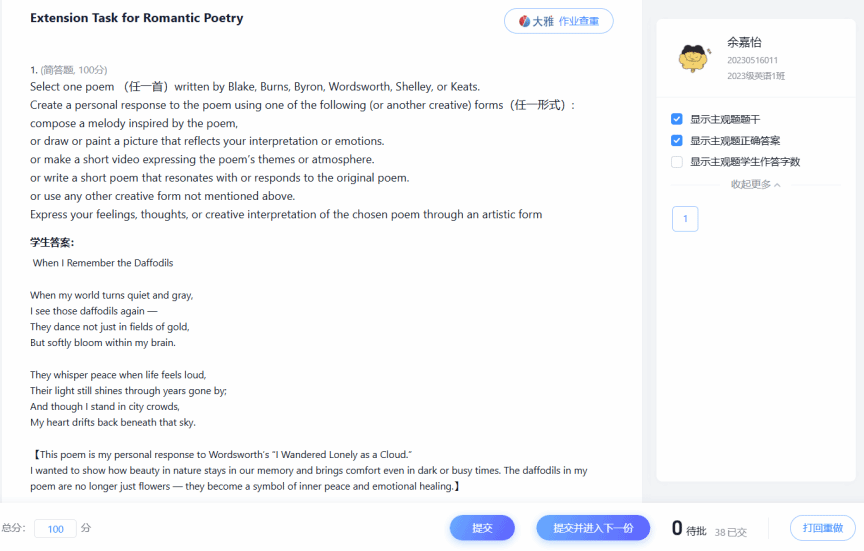Click class label 2023级英语1班
This screenshot has height=551, width=864.
point(756,75)
